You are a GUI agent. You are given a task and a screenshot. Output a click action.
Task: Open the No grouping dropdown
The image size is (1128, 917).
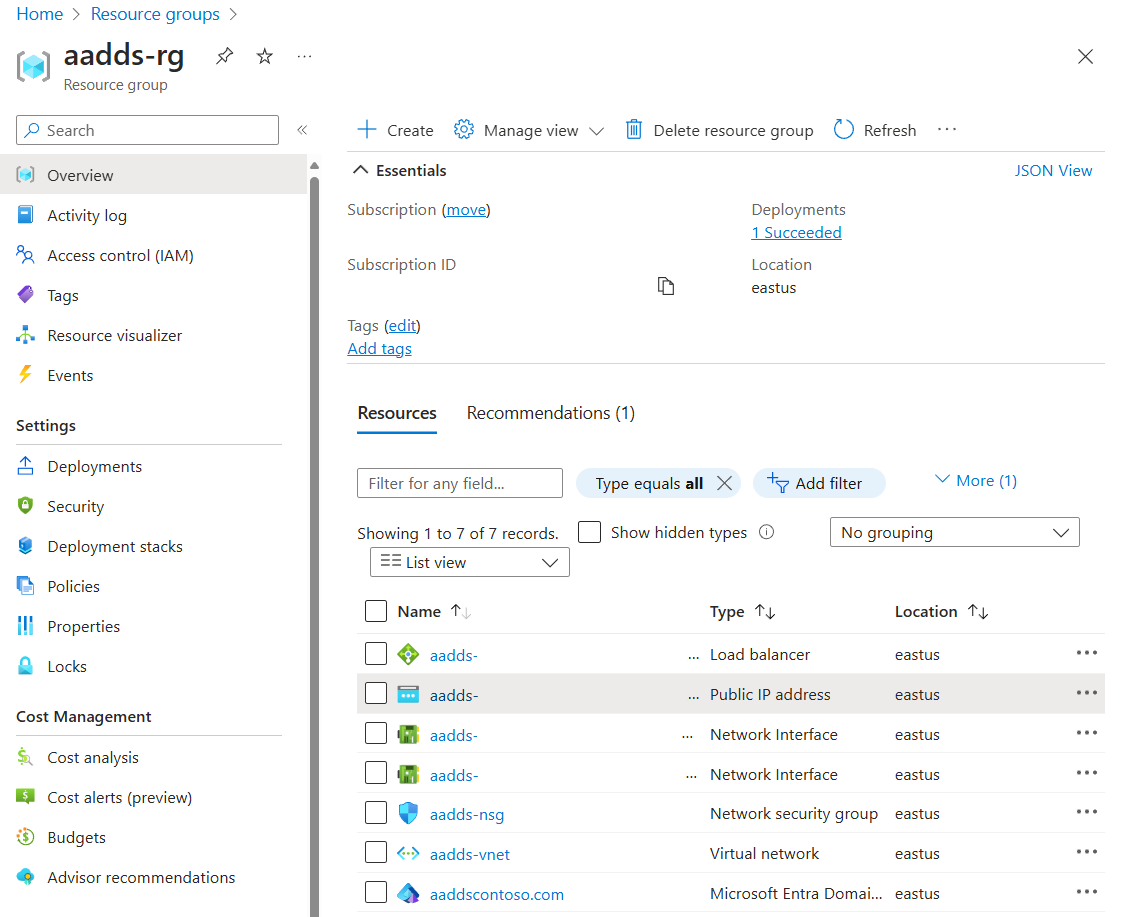(954, 532)
